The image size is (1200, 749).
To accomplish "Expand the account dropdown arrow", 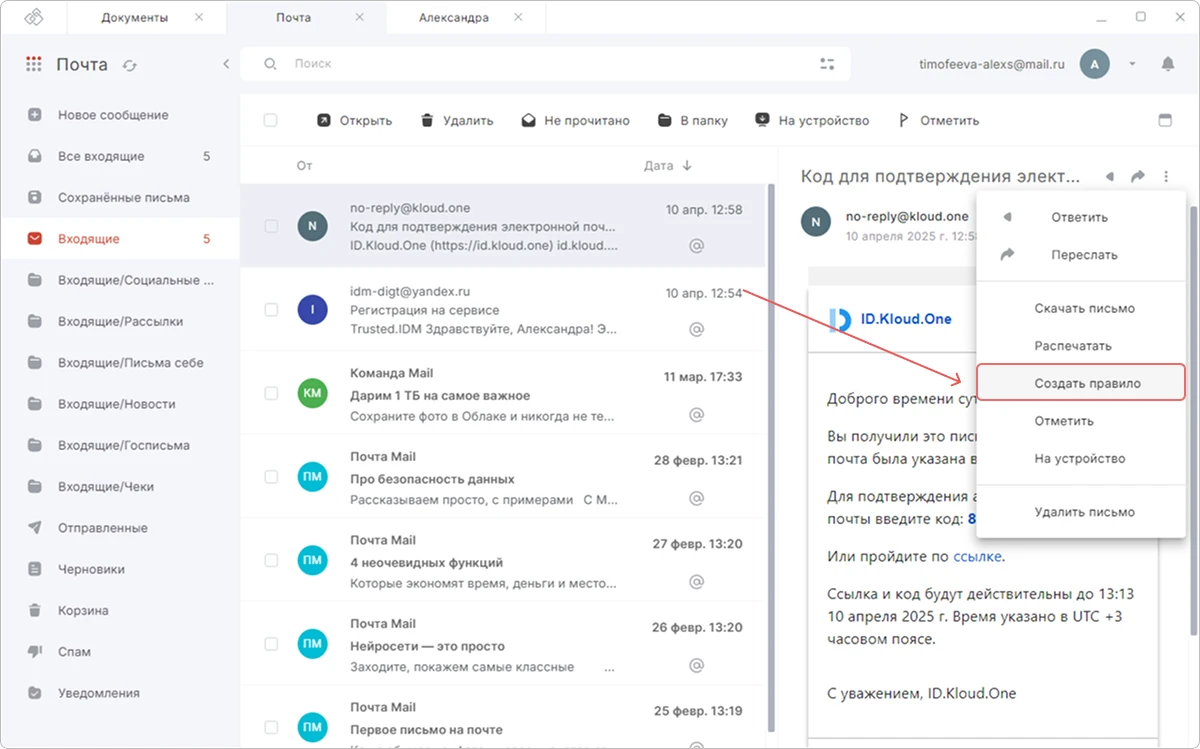I will (x=1132, y=64).
